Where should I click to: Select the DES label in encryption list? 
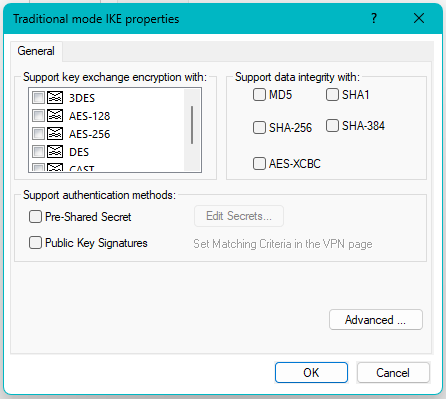79,152
